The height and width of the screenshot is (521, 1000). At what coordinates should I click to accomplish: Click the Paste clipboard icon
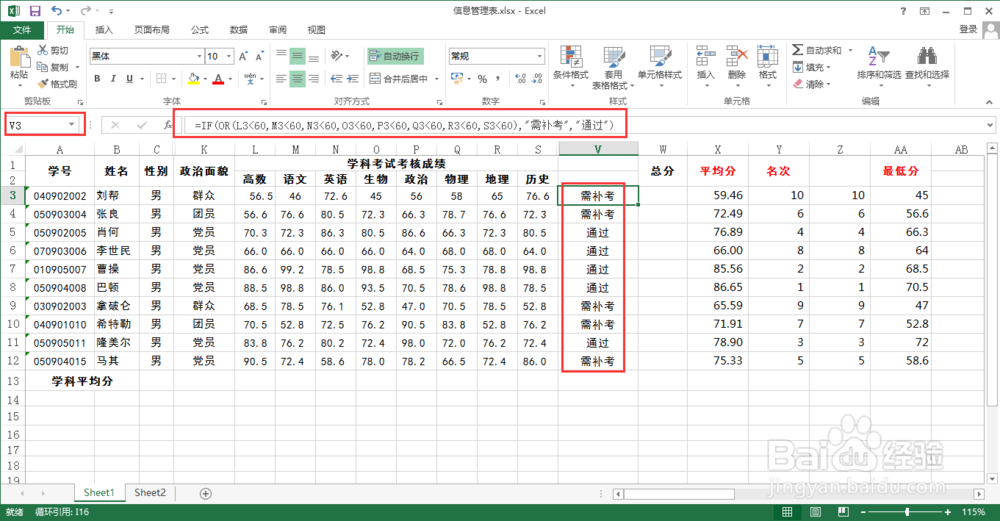tap(19, 57)
